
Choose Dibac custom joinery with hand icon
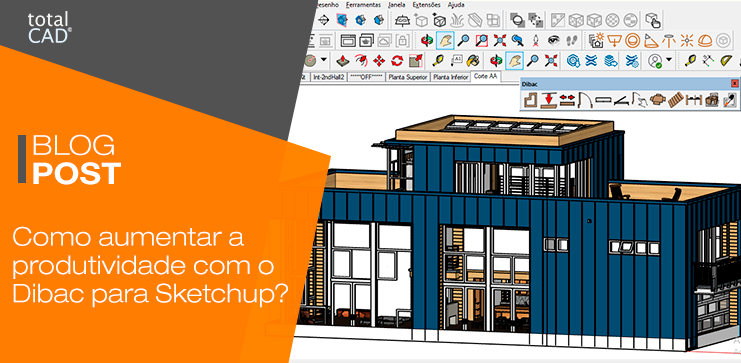(x=639, y=100)
